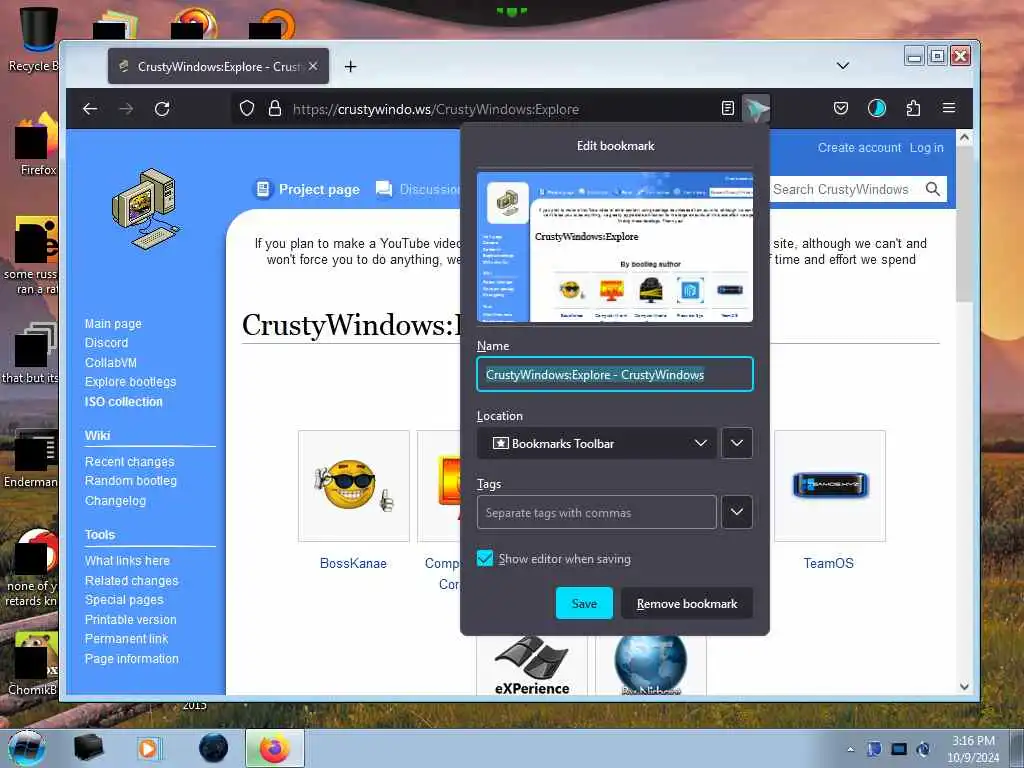Open What links here link
The height and width of the screenshot is (768, 1024).
pyautogui.click(x=127, y=561)
